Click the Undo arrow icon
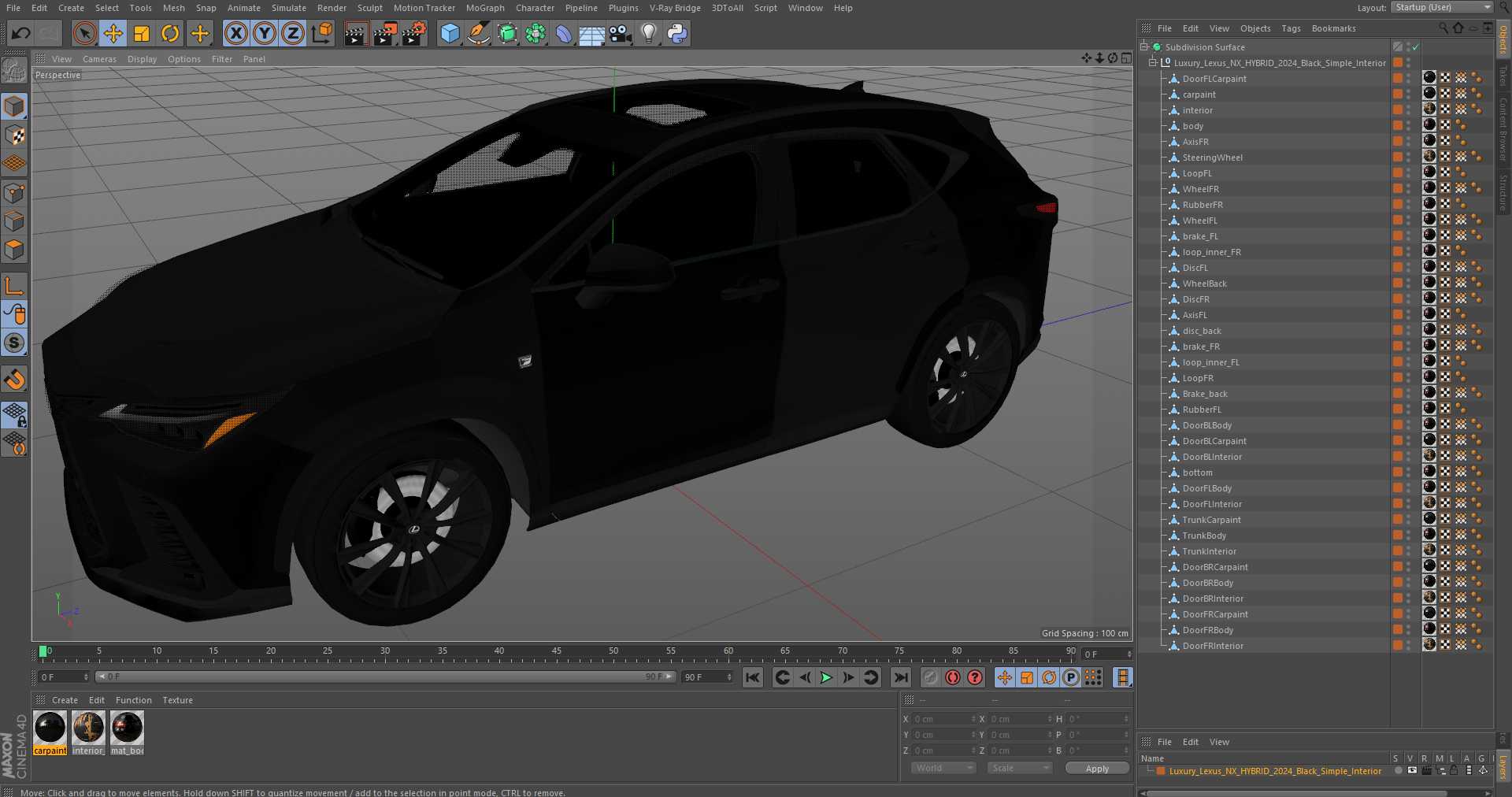Screen dimensions: 1512x797 pyautogui.click(x=21, y=33)
